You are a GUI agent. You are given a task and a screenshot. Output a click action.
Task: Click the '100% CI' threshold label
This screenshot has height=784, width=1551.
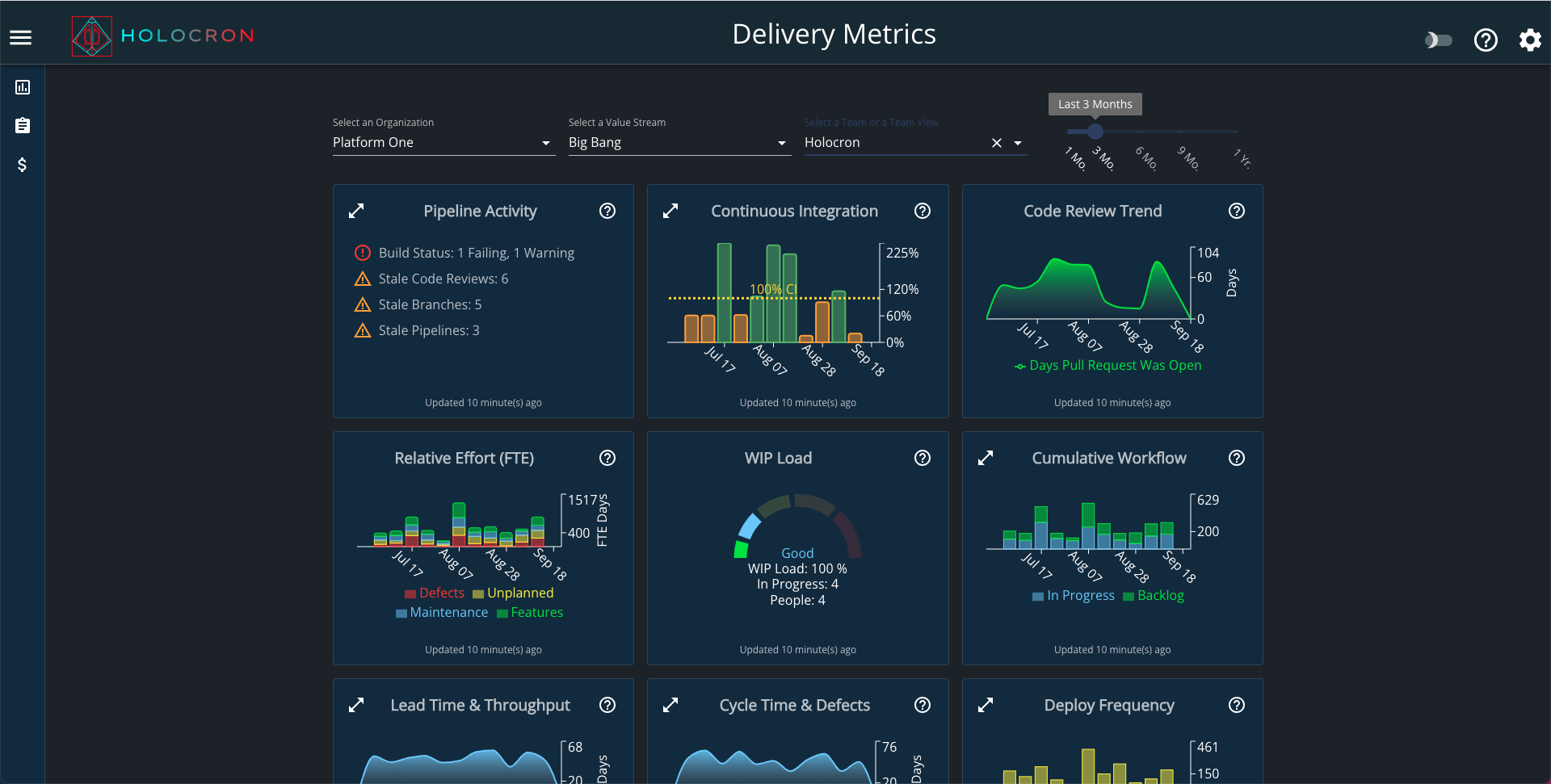click(x=773, y=289)
